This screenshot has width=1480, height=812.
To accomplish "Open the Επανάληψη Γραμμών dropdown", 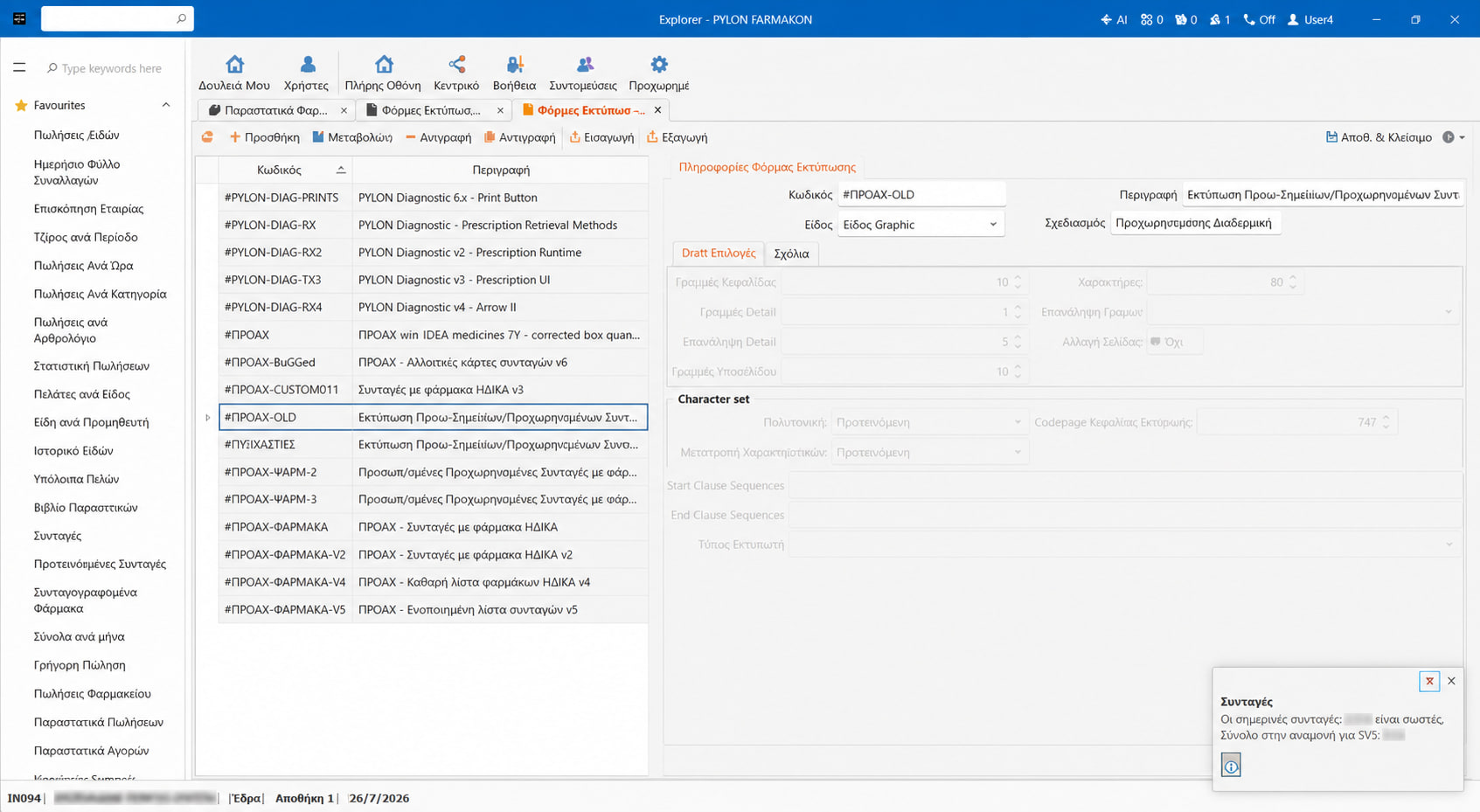I will (1448, 312).
